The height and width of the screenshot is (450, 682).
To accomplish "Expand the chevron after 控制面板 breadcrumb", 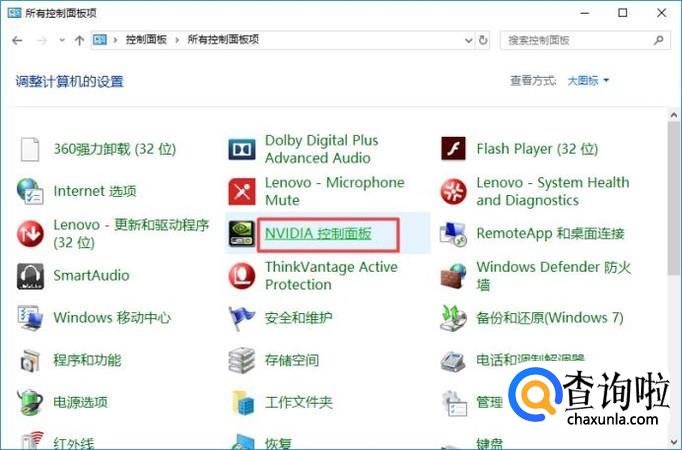I will 177,40.
